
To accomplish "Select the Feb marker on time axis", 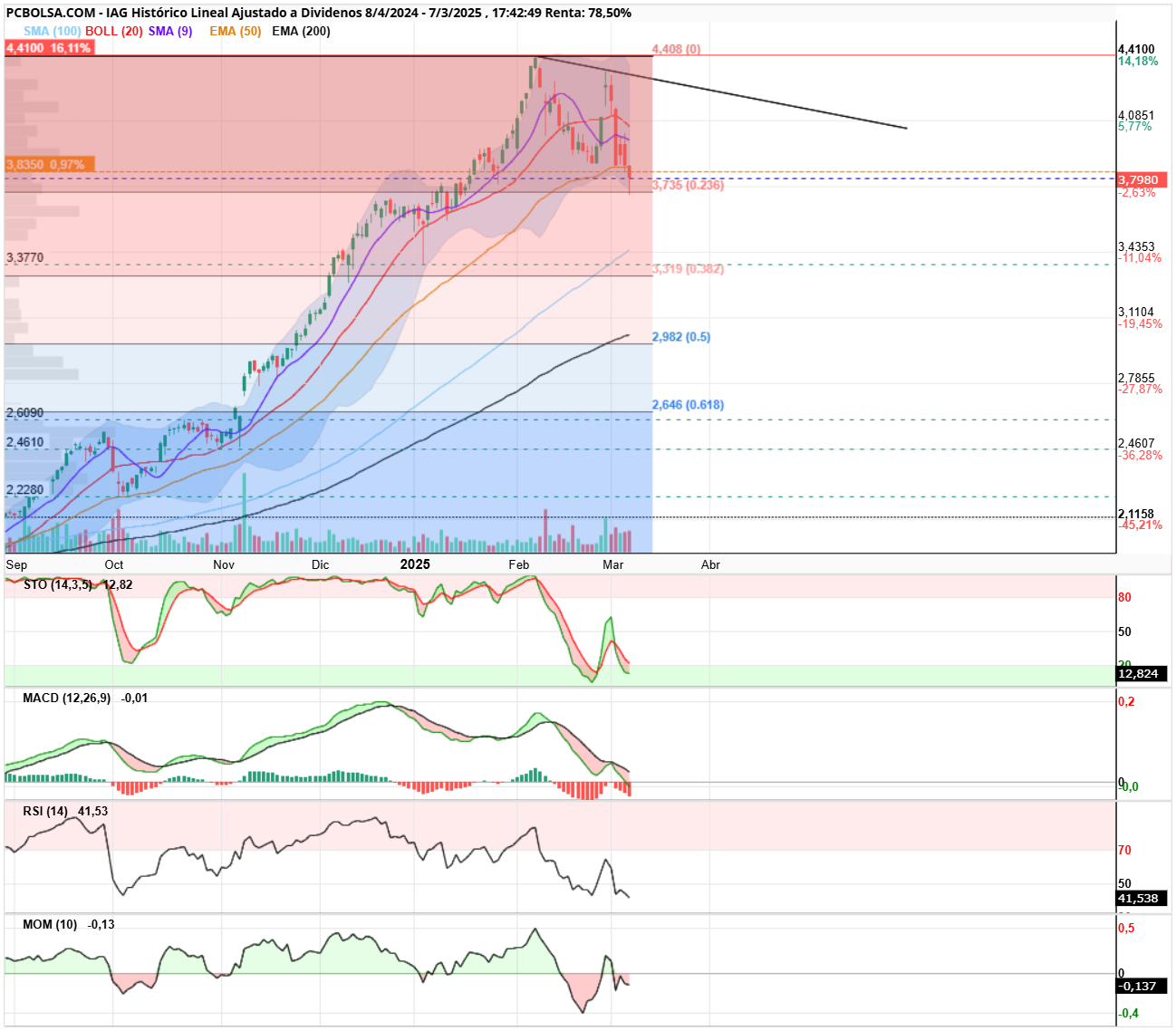I will tap(519, 564).
